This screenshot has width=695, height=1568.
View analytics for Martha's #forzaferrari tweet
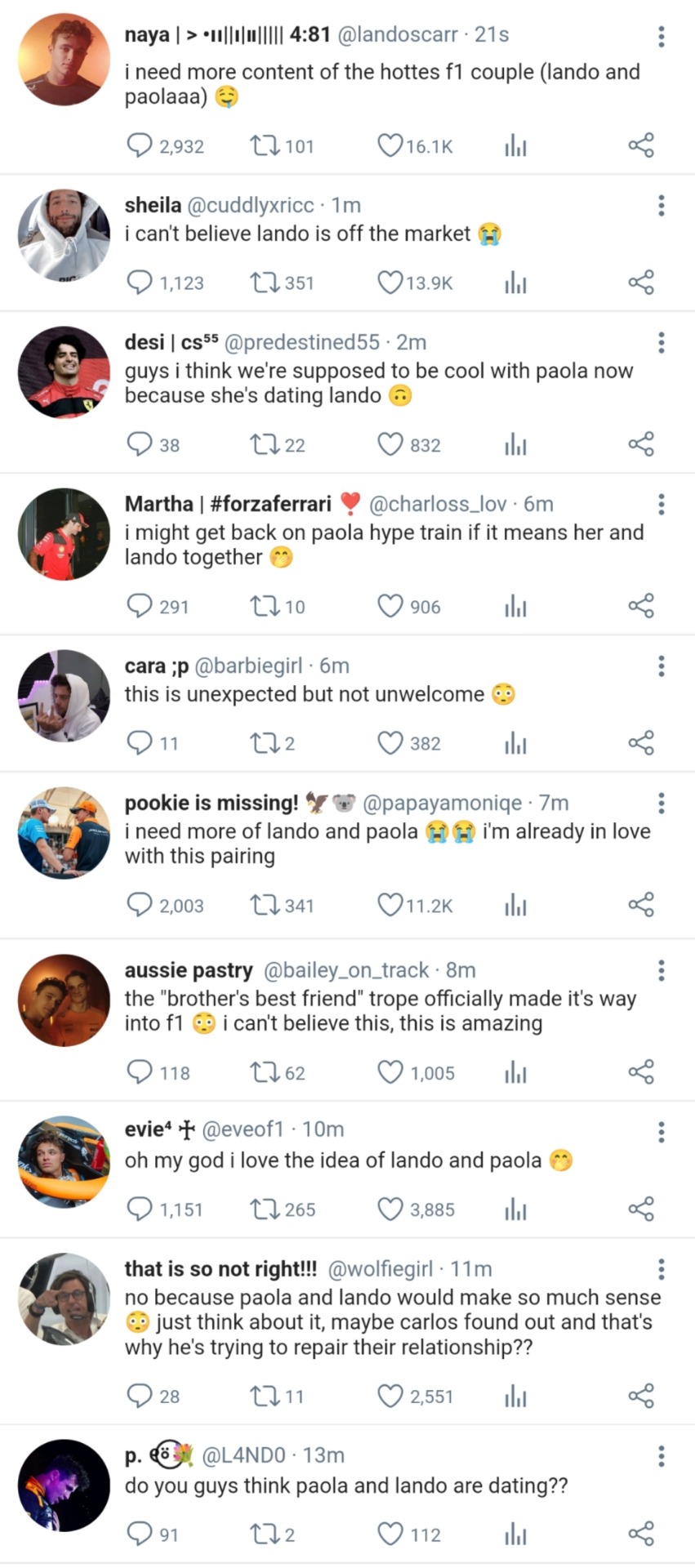click(x=515, y=606)
